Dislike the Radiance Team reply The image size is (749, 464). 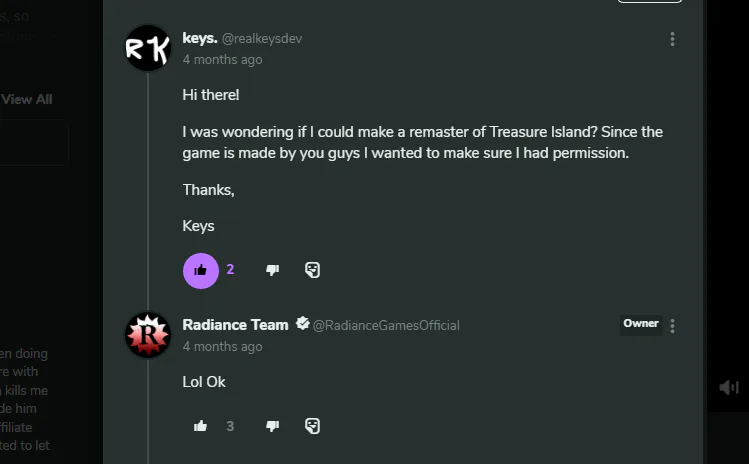[272, 426]
